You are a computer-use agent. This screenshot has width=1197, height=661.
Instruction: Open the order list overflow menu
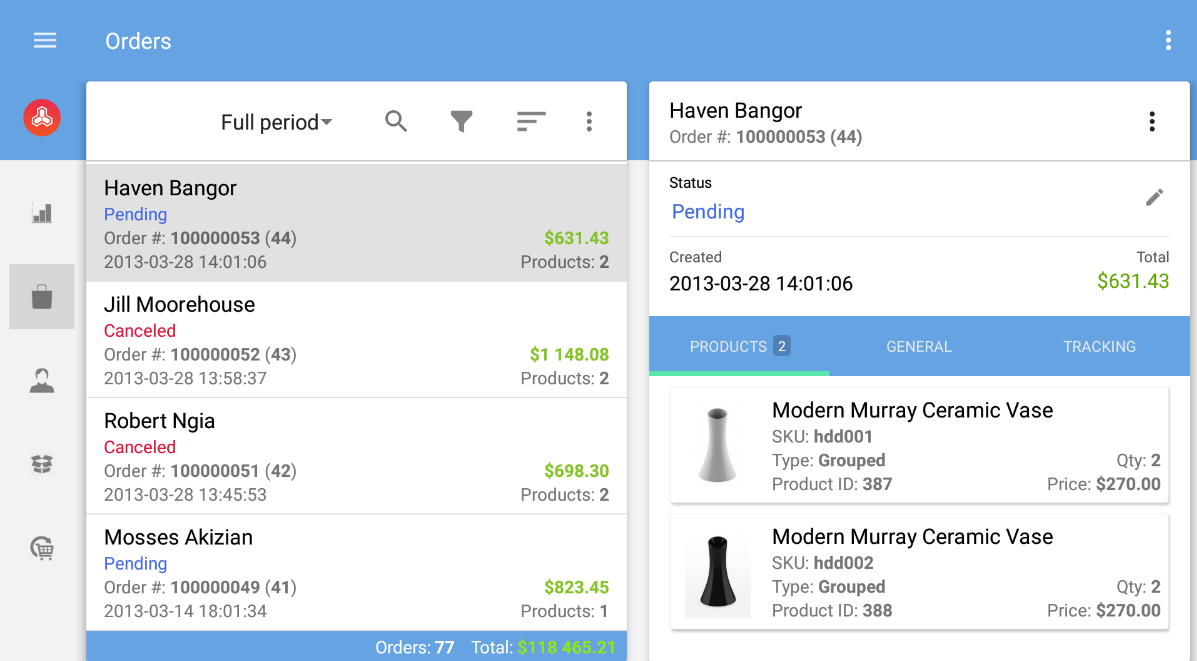589,121
